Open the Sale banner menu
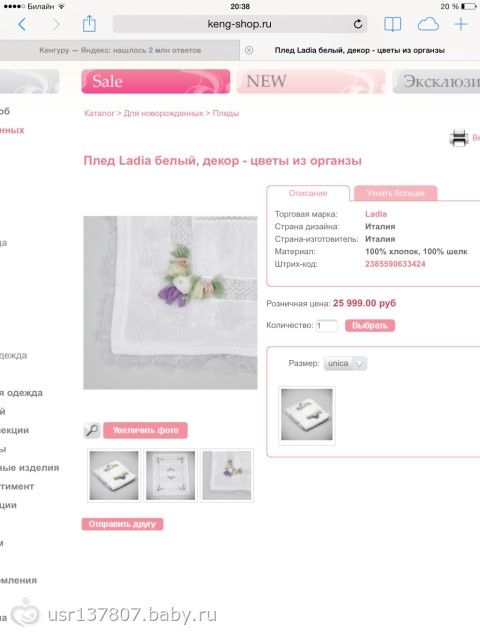The height and width of the screenshot is (639, 480). click(x=156, y=82)
